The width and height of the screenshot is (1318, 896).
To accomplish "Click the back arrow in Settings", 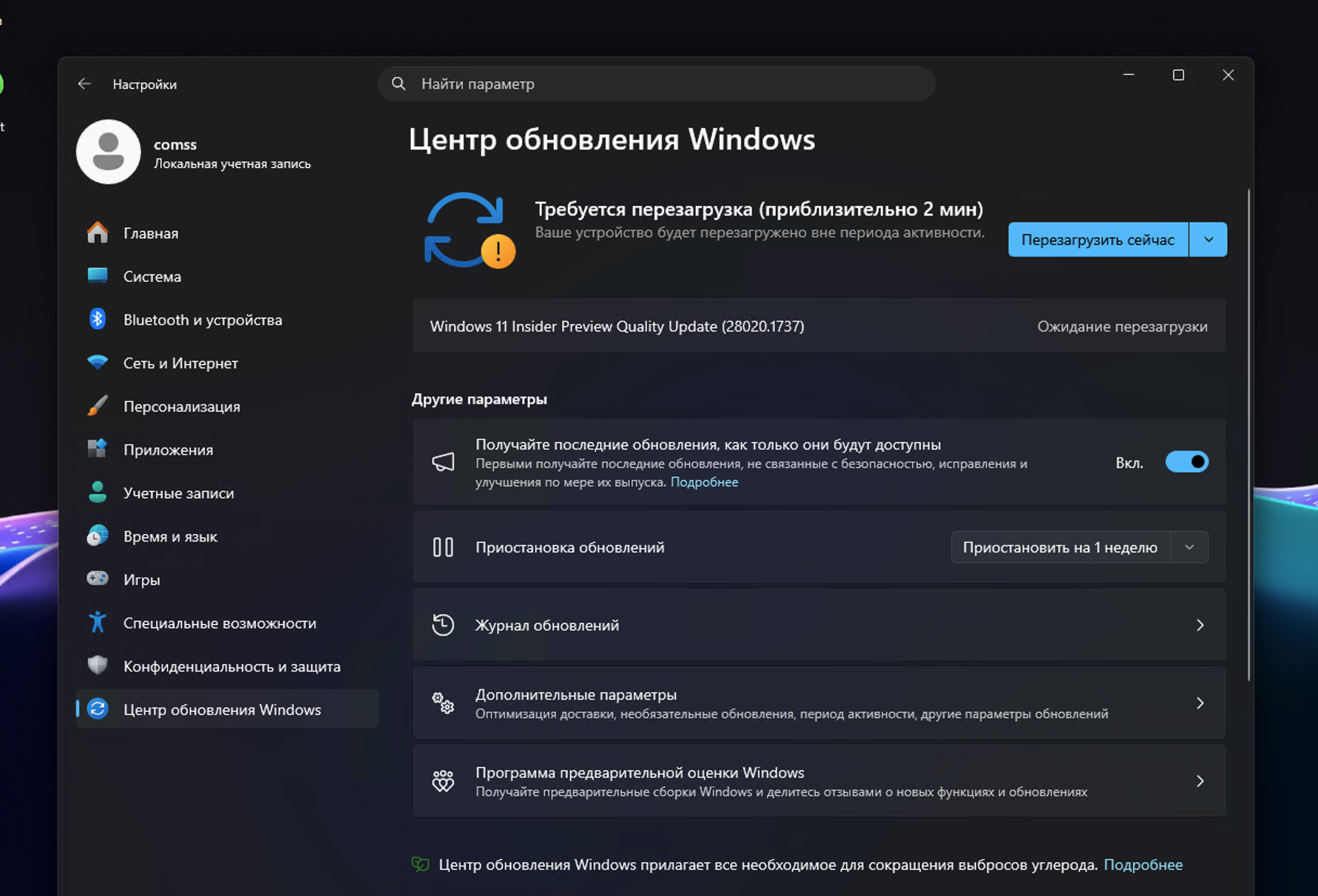I will pos(84,83).
